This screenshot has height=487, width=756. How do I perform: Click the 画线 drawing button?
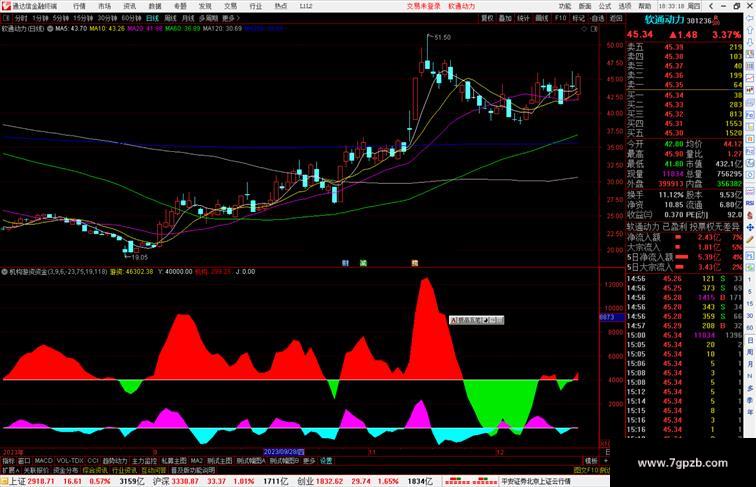pyautogui.click(x=542, y=18)
